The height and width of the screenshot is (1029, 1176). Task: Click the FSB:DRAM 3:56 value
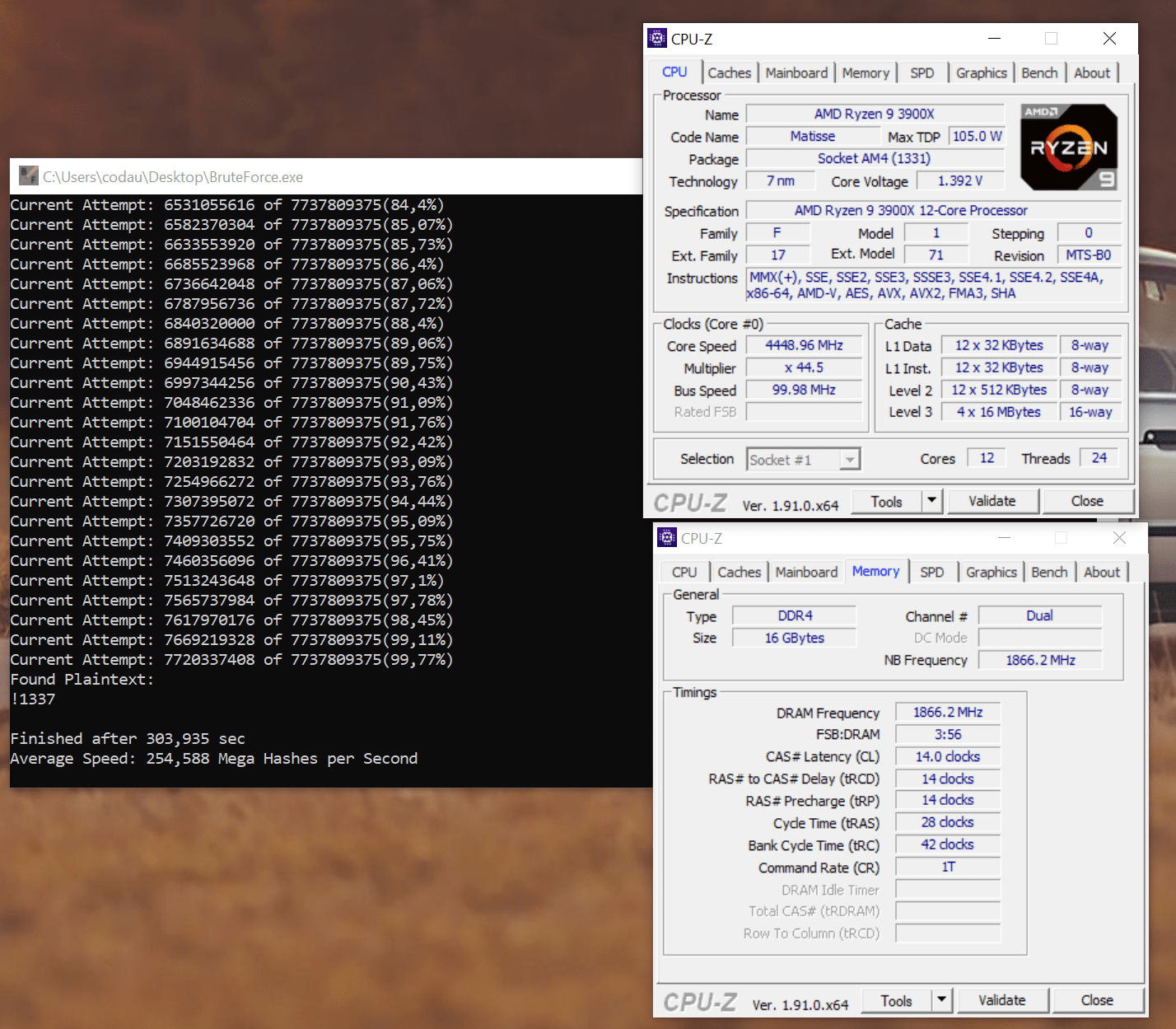point(948,734)
